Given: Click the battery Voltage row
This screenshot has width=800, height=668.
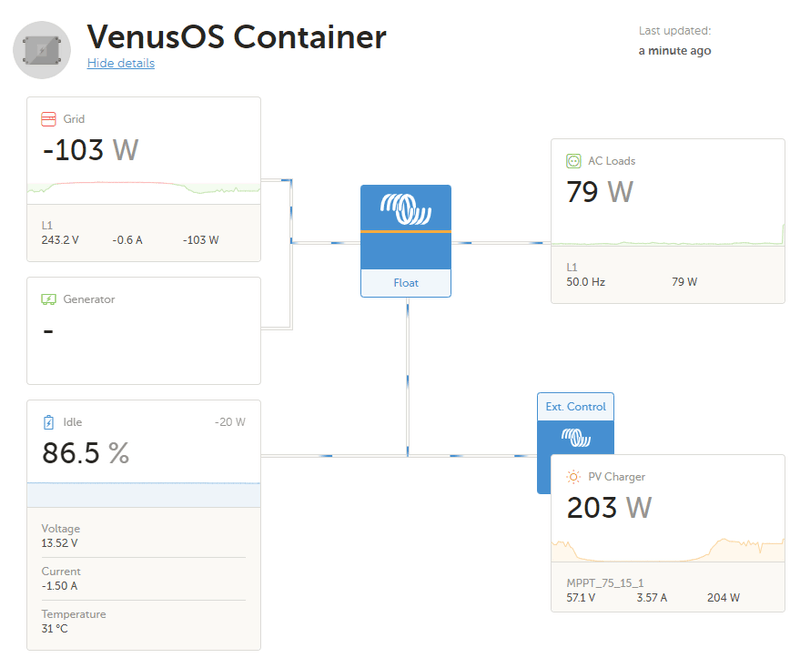Looking at the screenshot, I should pos(142,536).
